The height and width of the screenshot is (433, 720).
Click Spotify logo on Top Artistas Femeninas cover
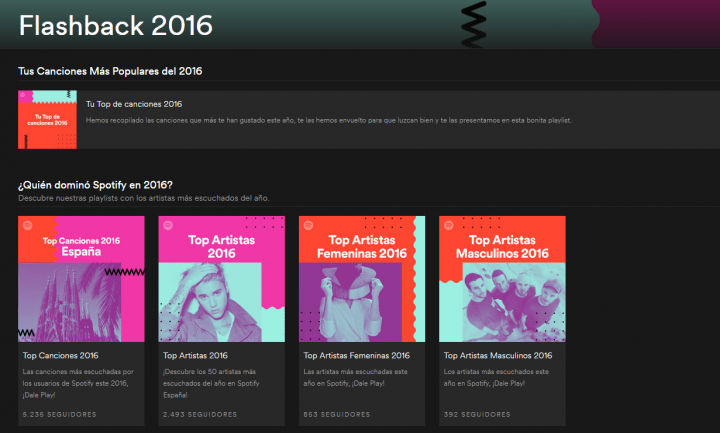pos(309,225)
